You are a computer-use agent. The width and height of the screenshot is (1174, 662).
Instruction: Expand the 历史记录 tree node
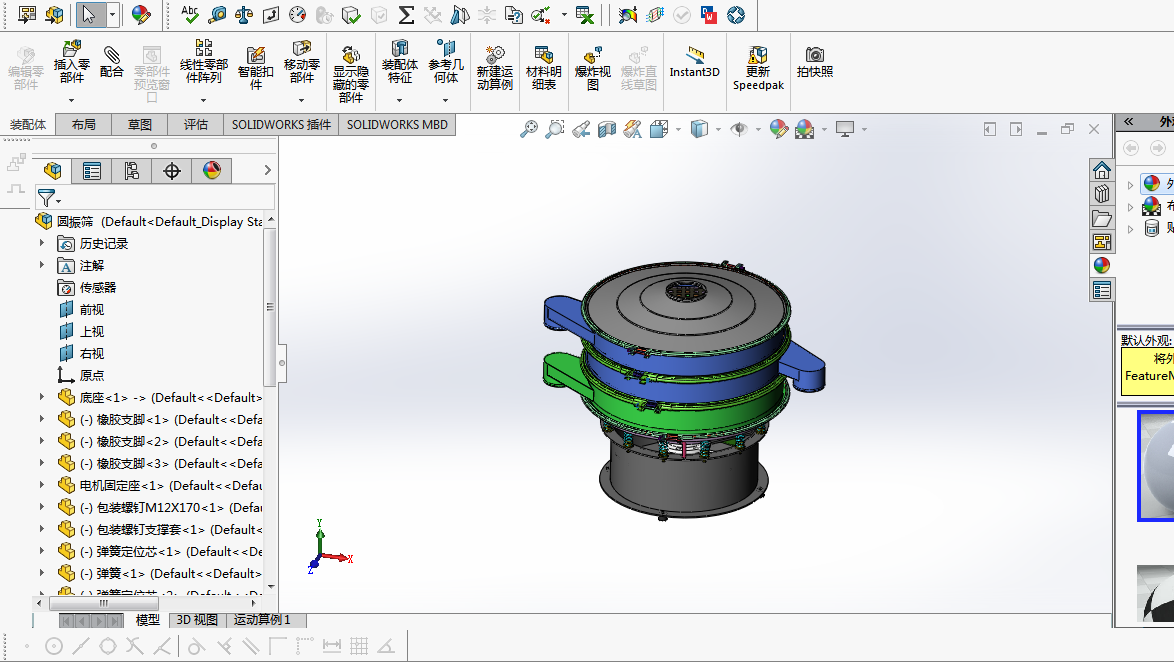42,243
